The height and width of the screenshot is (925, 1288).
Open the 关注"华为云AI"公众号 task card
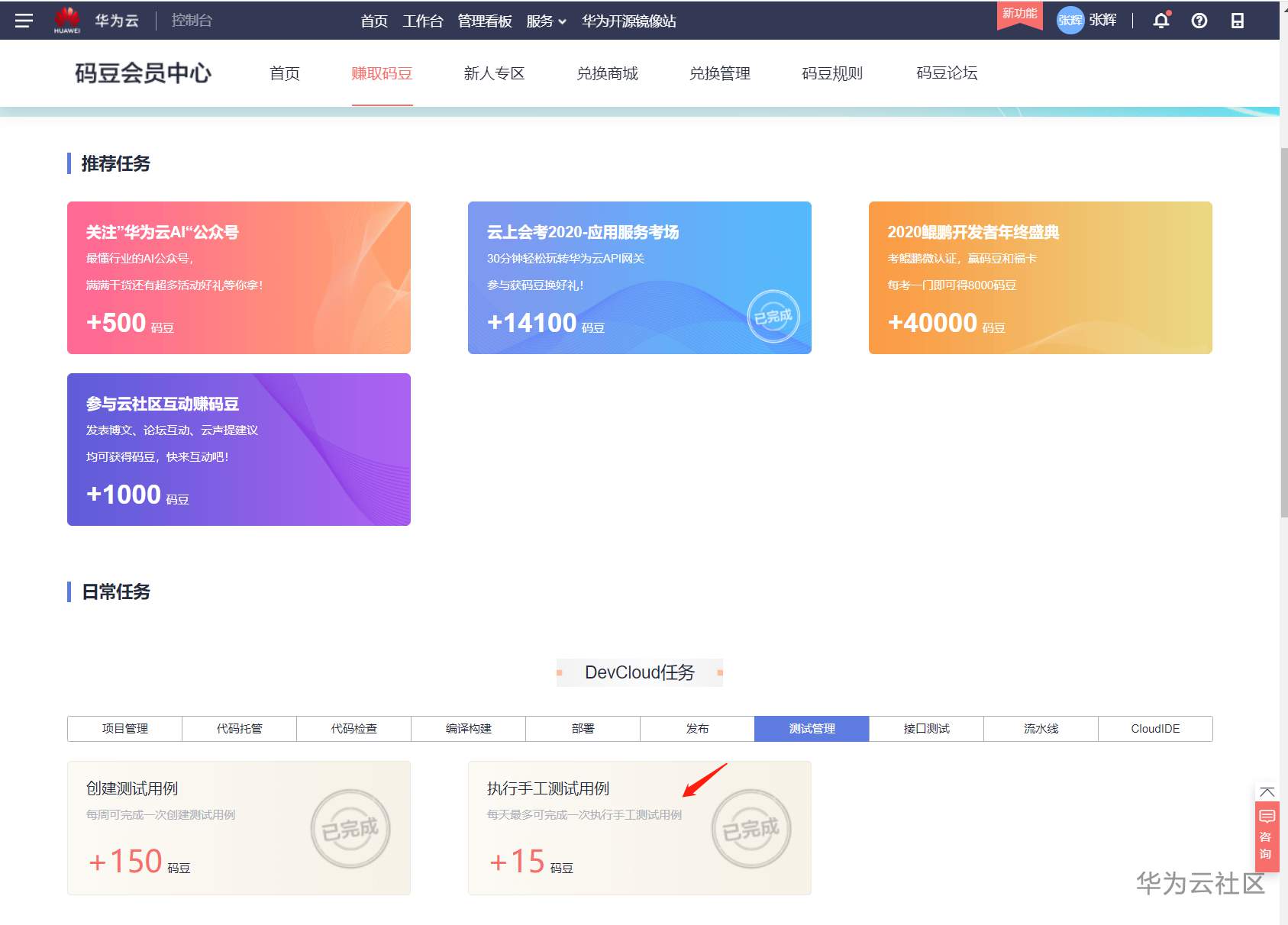tap(239, 278)
